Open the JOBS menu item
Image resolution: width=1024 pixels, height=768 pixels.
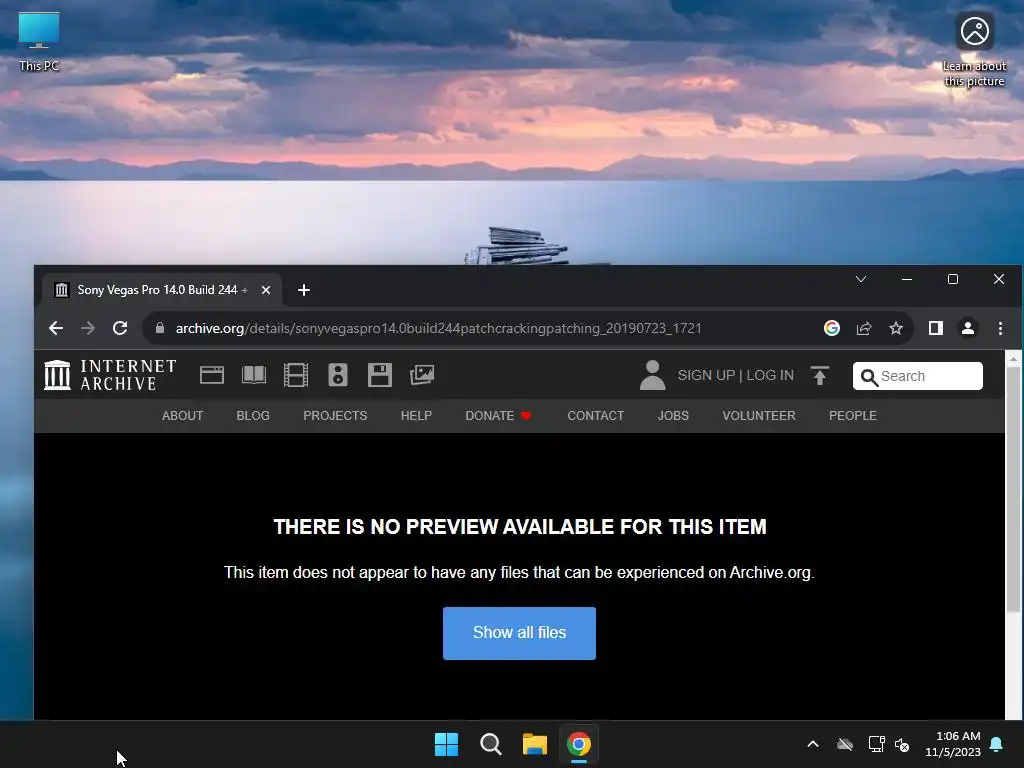(673, 416)
